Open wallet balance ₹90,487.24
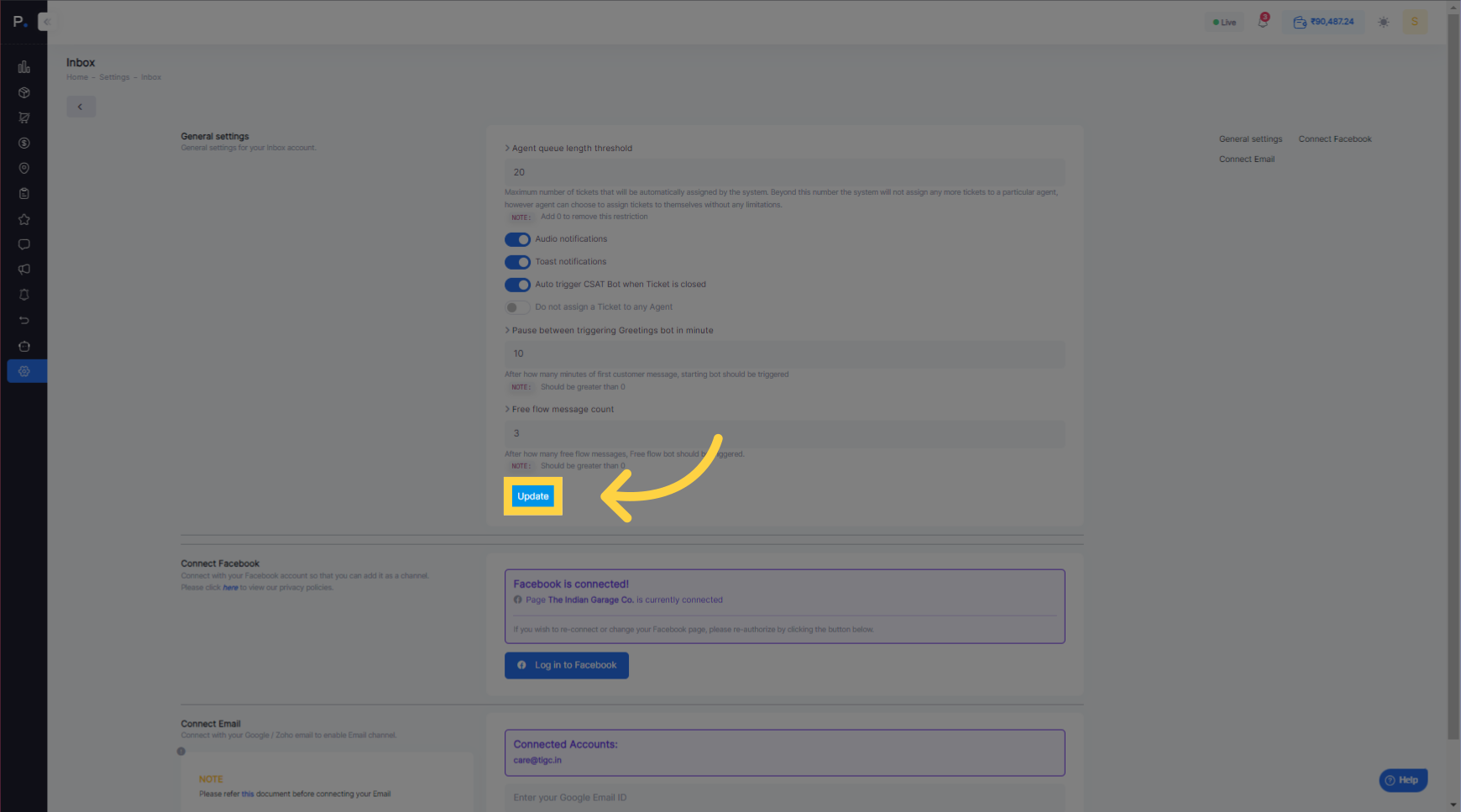 (x=1324, y=22)
